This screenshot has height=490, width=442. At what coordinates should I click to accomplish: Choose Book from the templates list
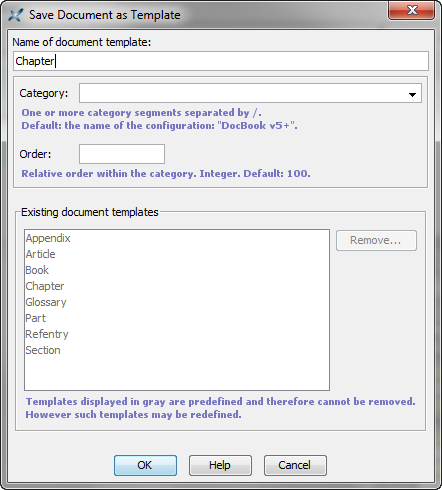point(37,270)
